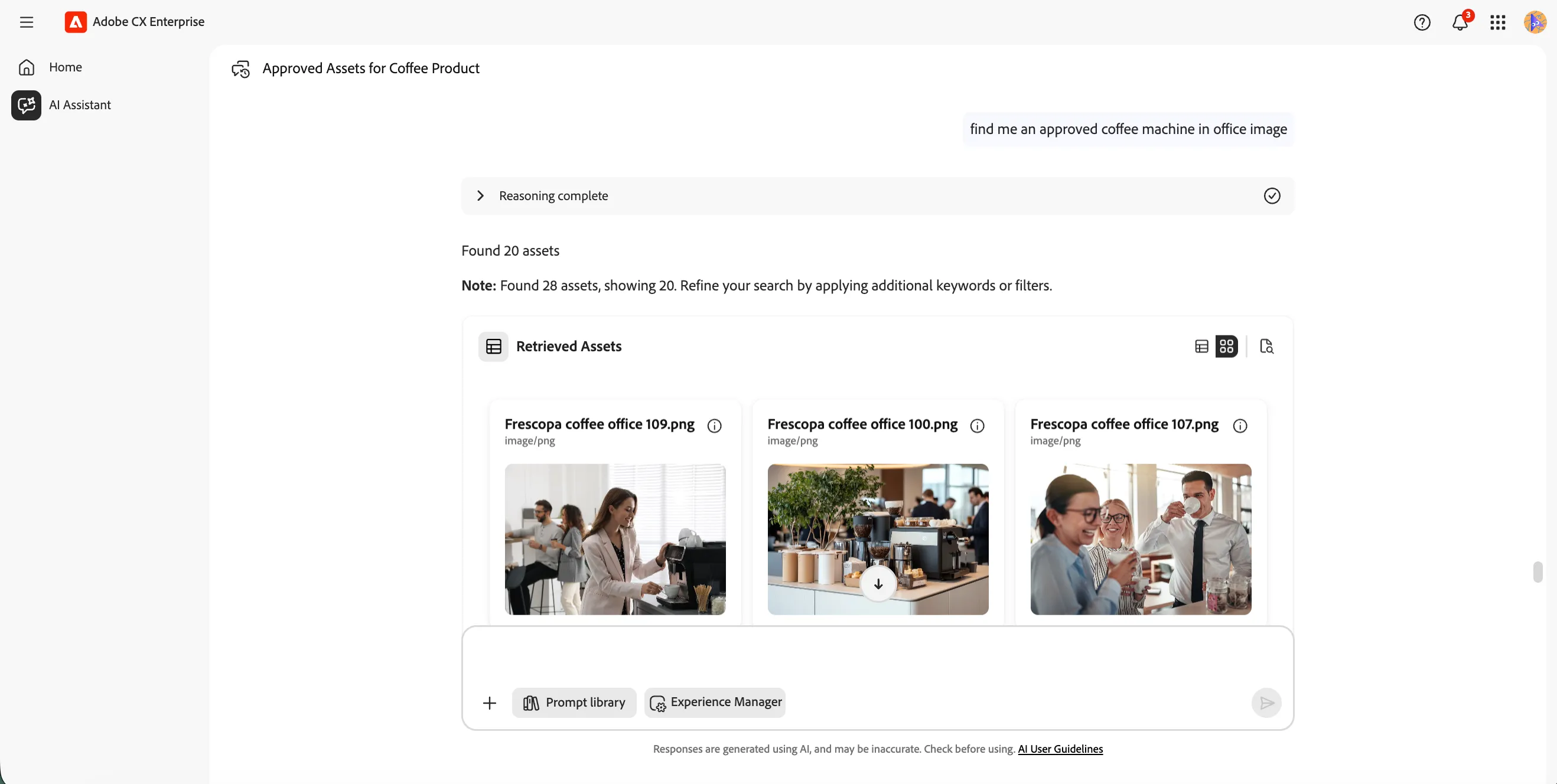Open the Help question mark icon

click(x=1422, y=22)
